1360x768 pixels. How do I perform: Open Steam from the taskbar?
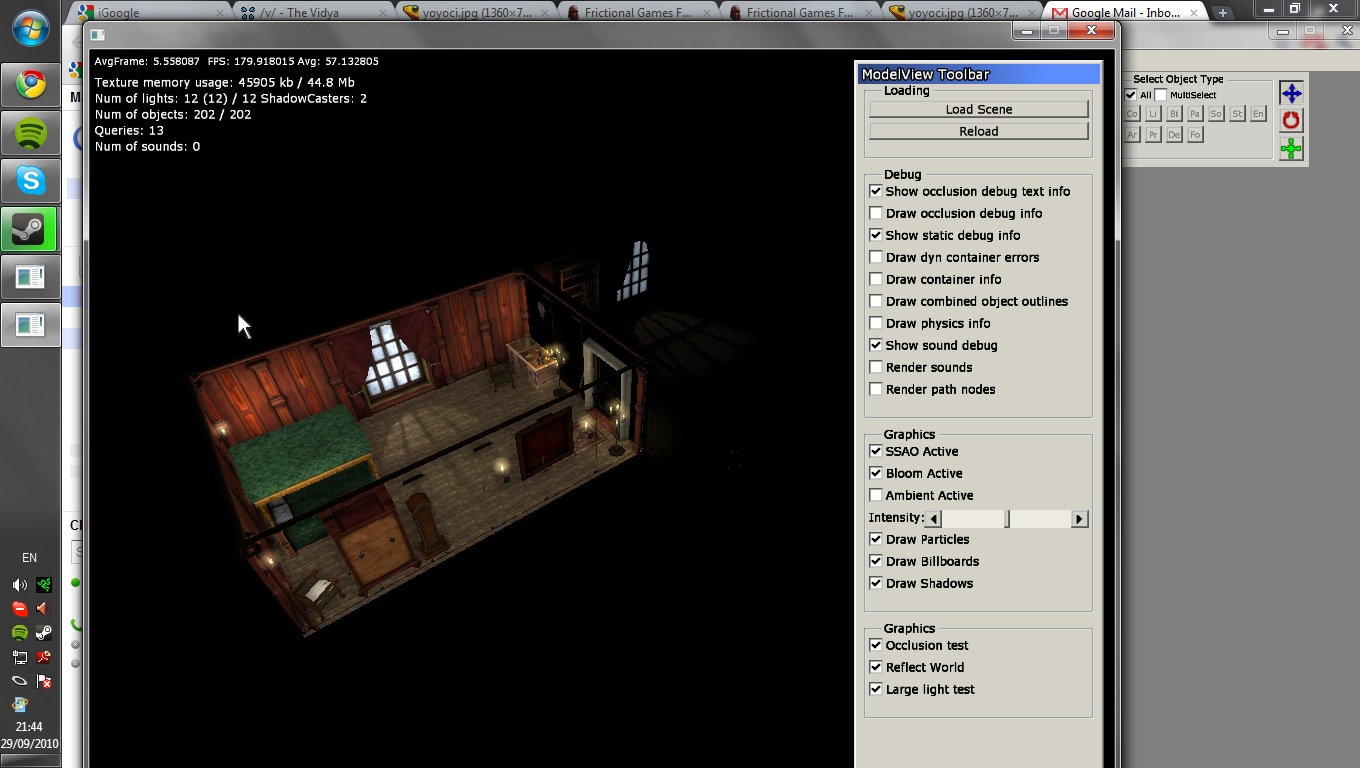[x=30, y=229]
